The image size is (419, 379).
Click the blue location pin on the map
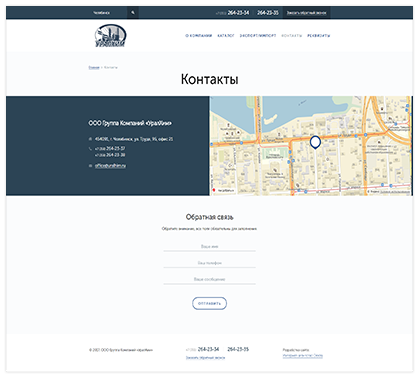tap(315, 142)
